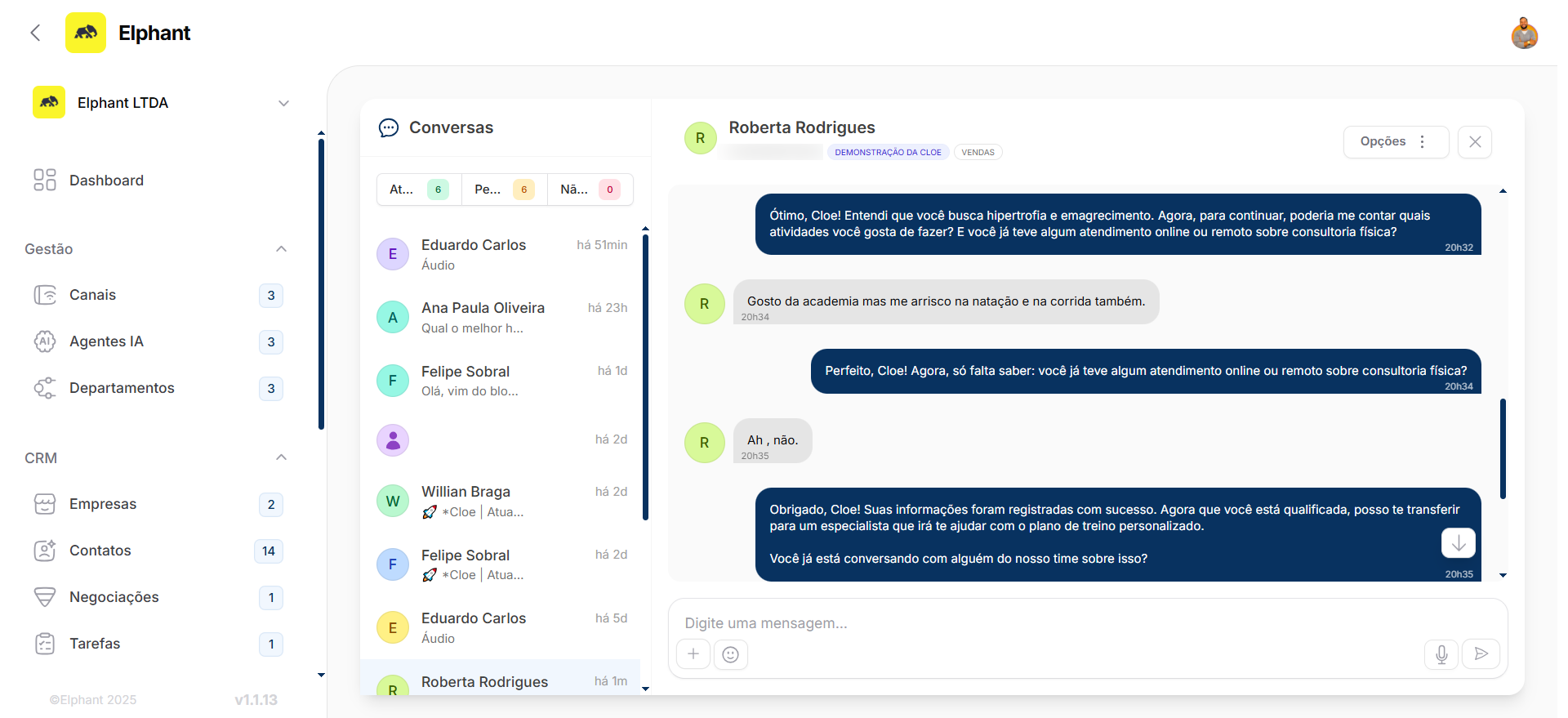Open the emoji picker
Screen dimensions: 1568x718
pos(731,654)
